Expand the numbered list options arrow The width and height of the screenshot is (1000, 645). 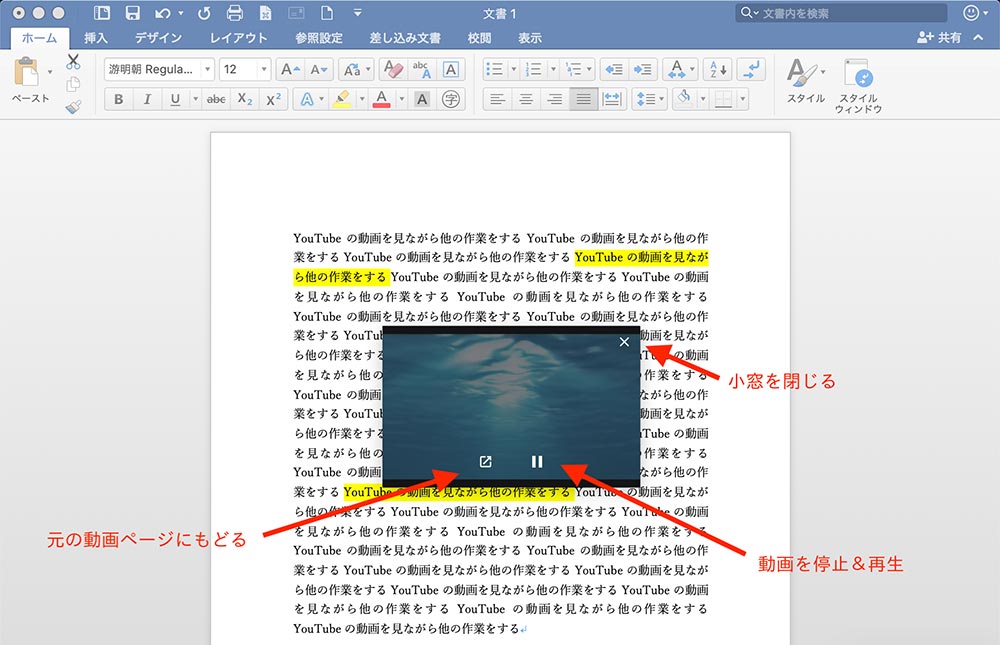pos(552,70)
